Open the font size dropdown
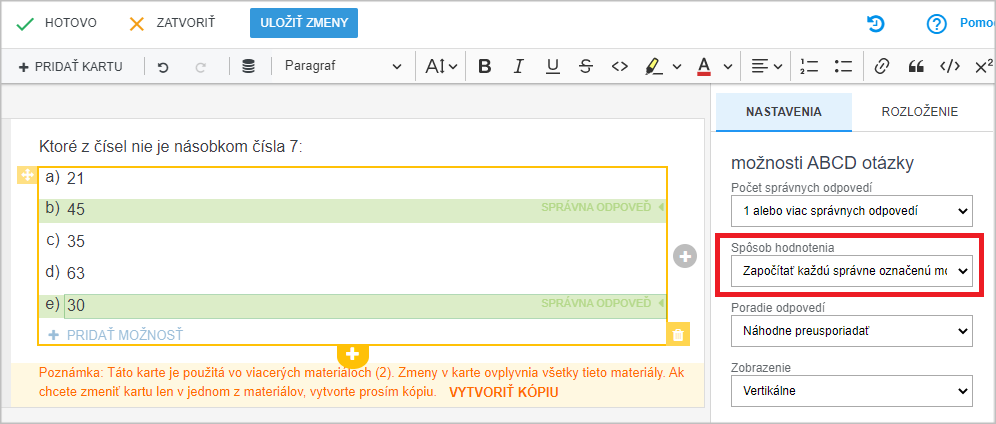This screenshot has height=424, width=996. point(441,66)
